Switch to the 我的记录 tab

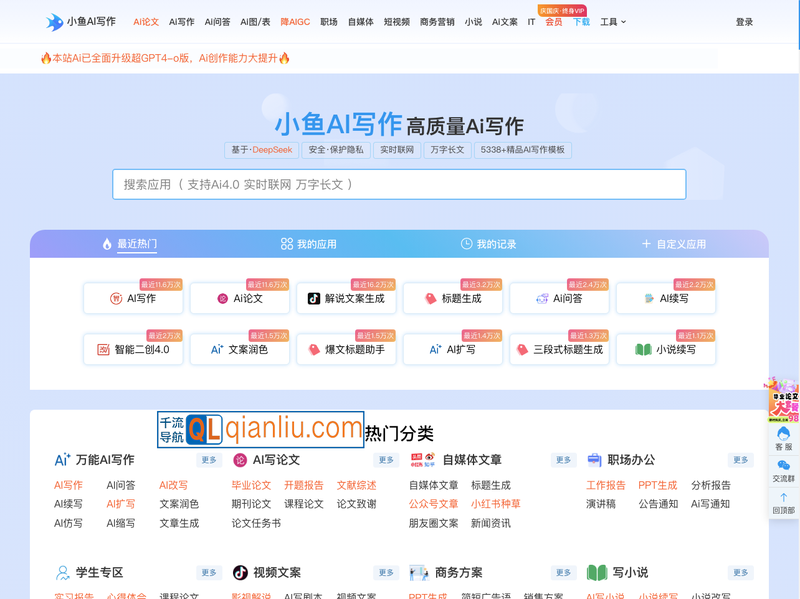click(x=488, y=244)
